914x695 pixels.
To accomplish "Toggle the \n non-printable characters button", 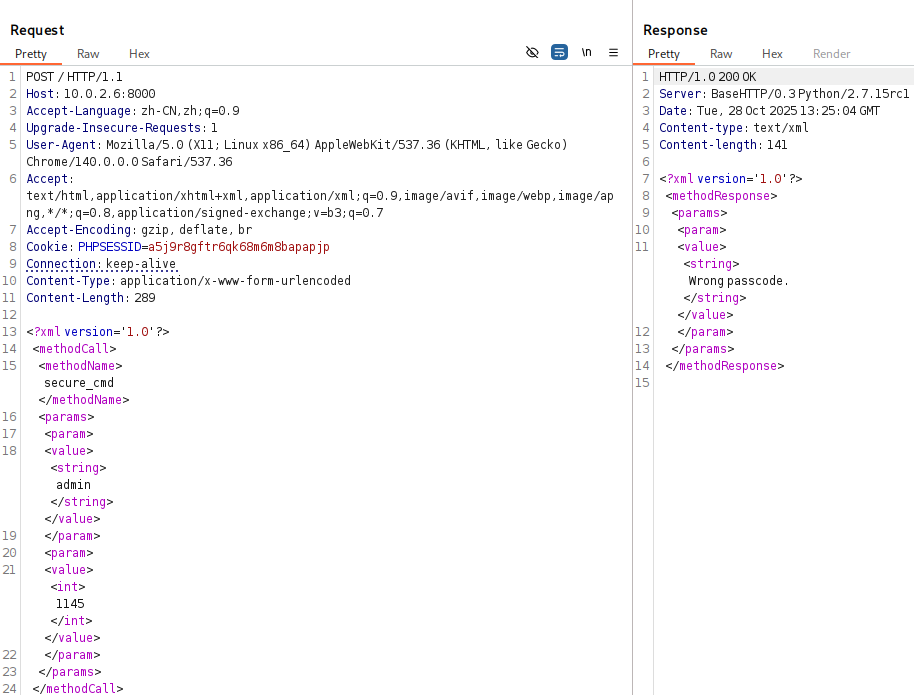I will [587, 53].
